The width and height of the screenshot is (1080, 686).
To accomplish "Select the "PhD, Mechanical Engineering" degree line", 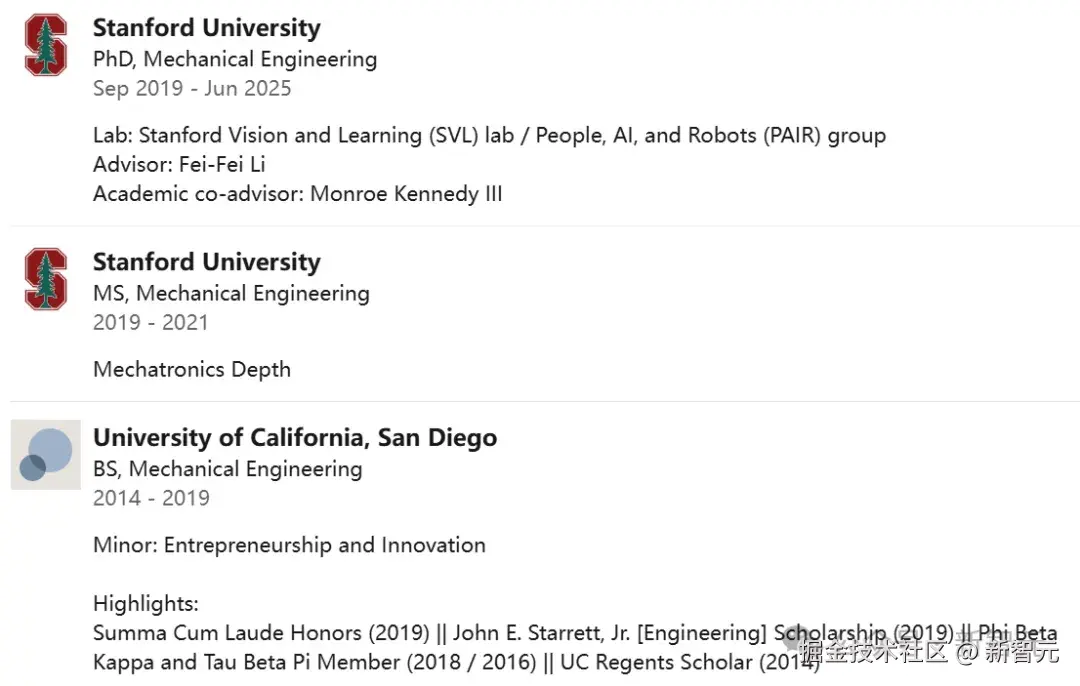I will coord(235,59).
